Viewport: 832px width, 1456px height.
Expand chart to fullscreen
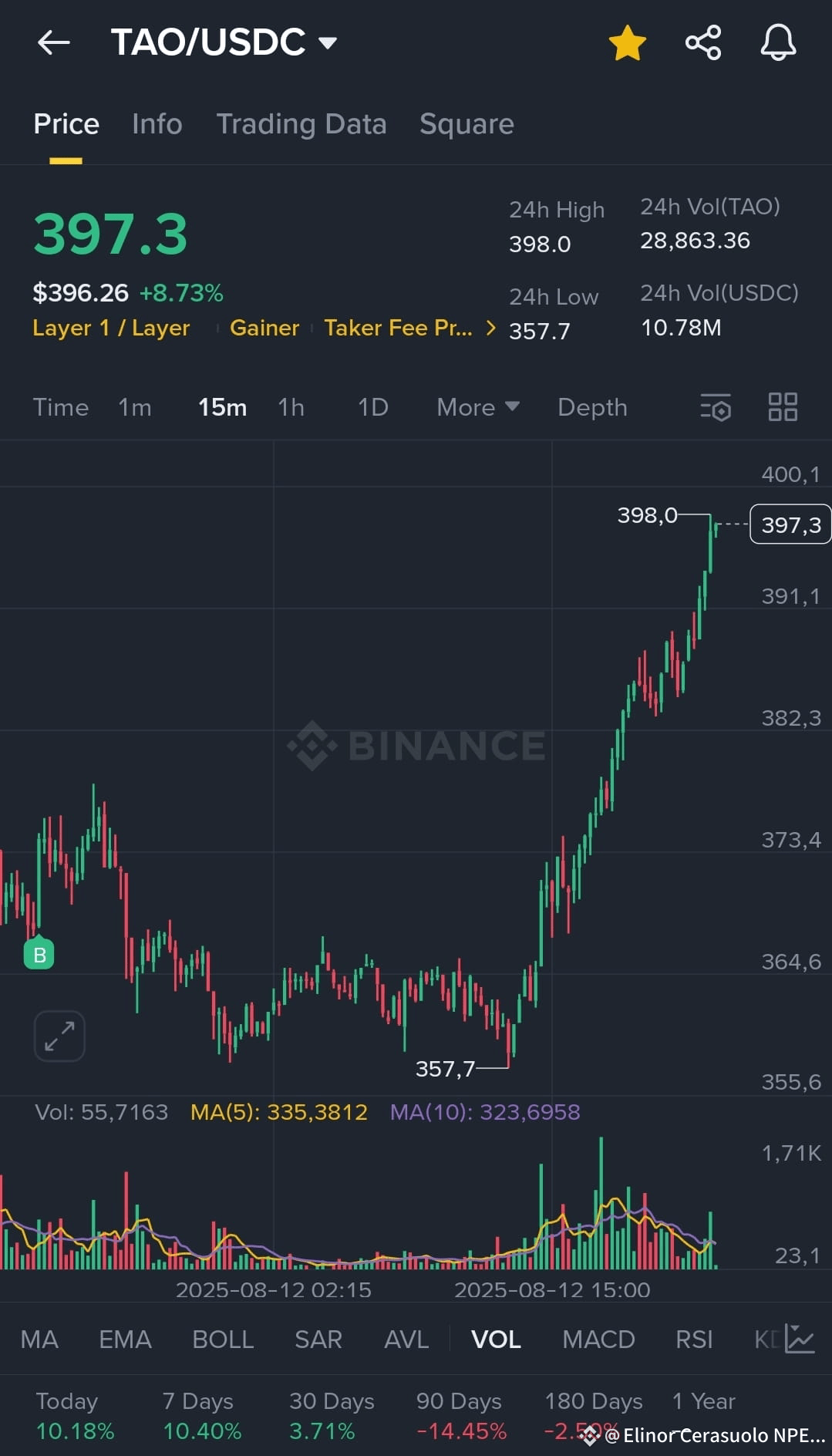tap(59, 1036)
